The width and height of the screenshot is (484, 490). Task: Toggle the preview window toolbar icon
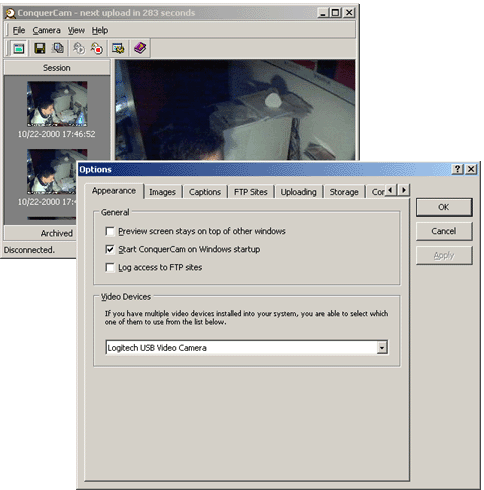click(x=19, y=49)
